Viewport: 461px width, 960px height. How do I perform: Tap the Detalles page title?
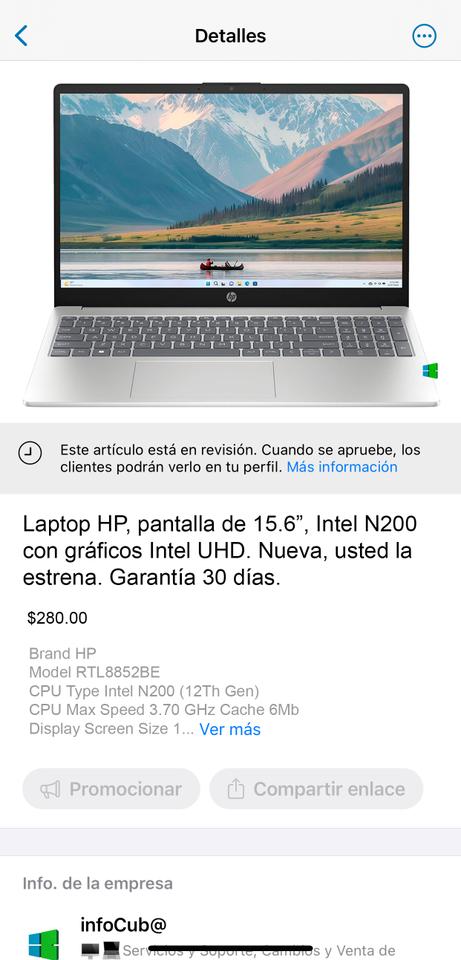tap(230, 36)
